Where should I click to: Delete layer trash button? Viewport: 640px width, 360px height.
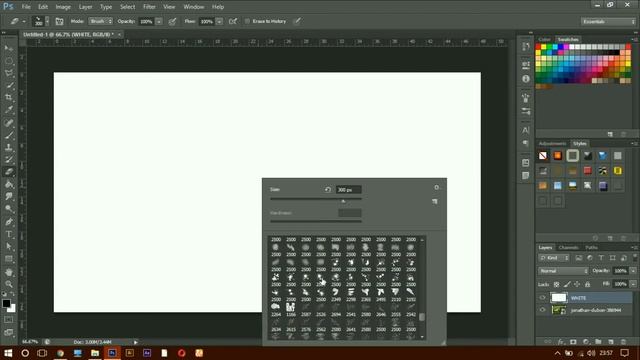pyautogui.click(x=623, y=342)
